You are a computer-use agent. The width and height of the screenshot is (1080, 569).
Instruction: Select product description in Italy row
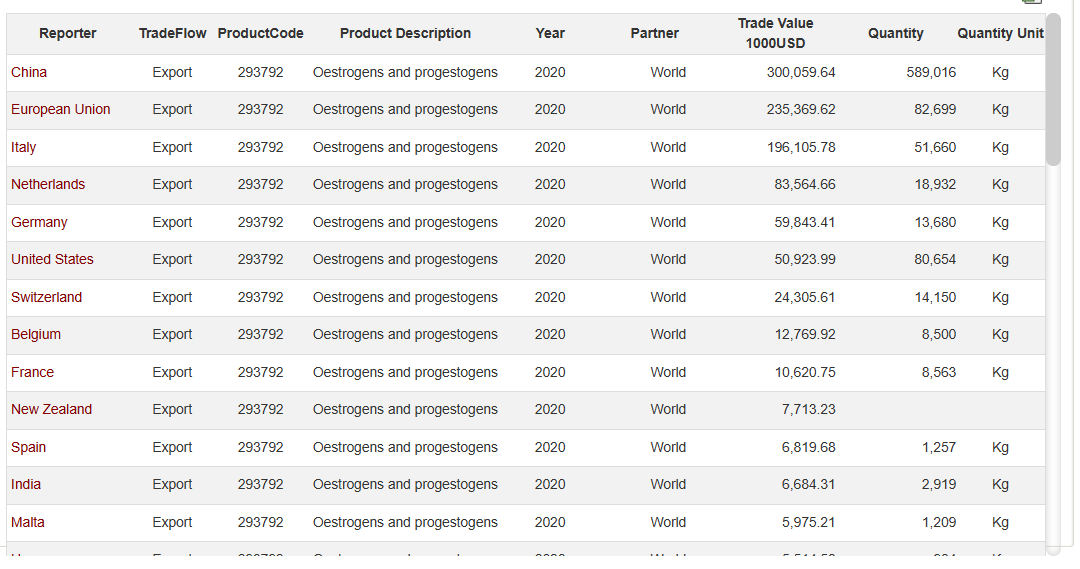click(405, 147)
